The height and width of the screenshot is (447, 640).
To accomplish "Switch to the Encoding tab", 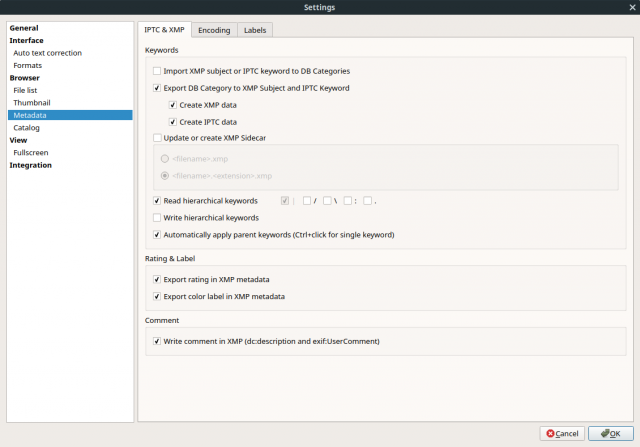I will click(214, 30).
